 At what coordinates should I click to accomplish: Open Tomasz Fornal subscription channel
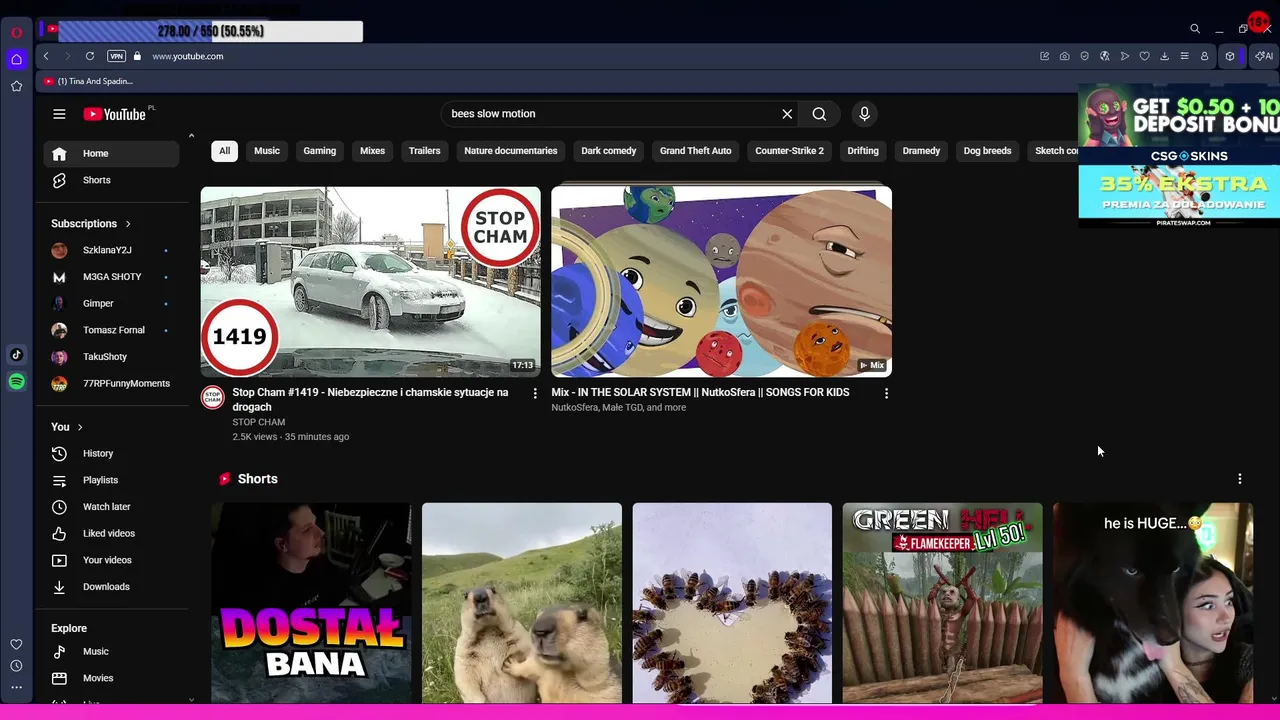(111, 330)
